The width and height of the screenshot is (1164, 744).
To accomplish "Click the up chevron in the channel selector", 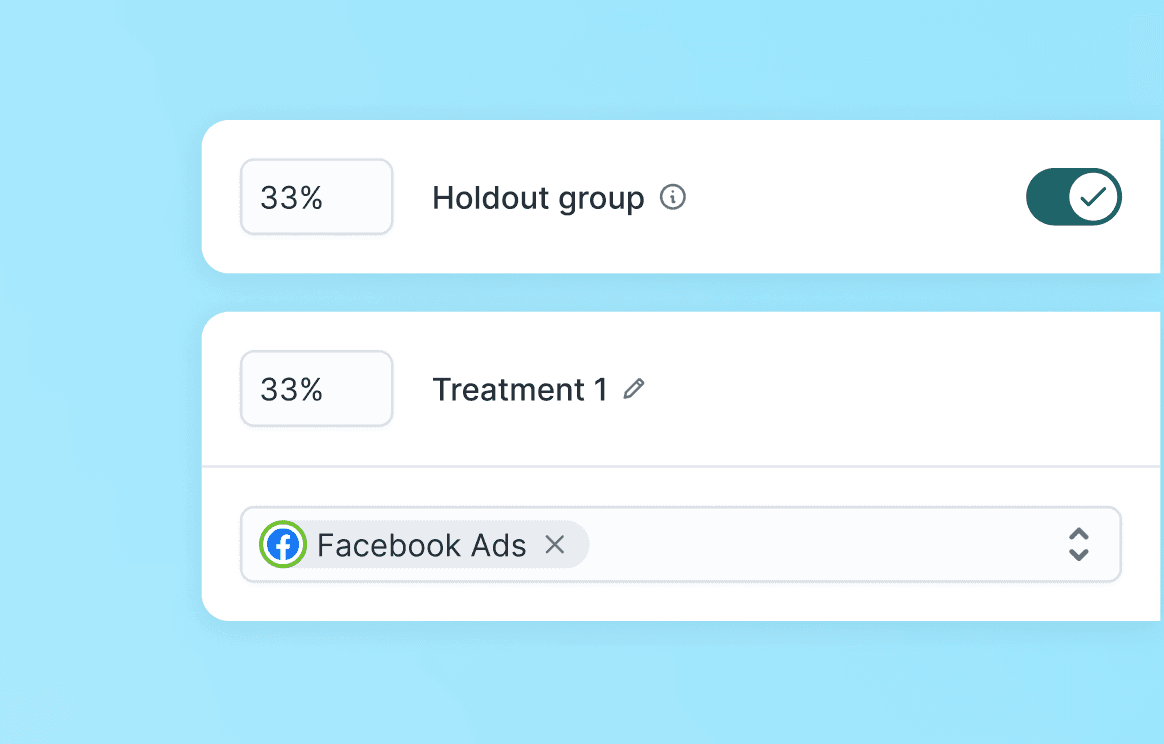I will pos(1078,534).
